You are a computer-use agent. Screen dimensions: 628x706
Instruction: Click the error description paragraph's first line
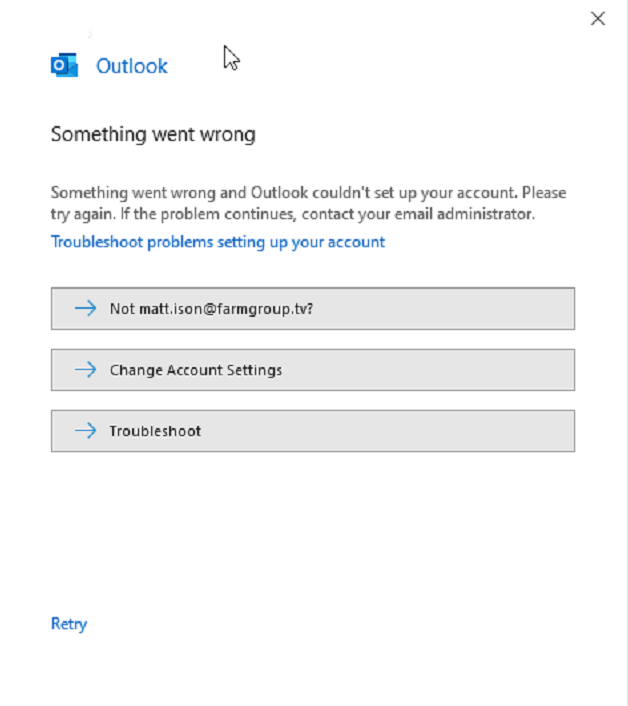(x=308, y=193)
